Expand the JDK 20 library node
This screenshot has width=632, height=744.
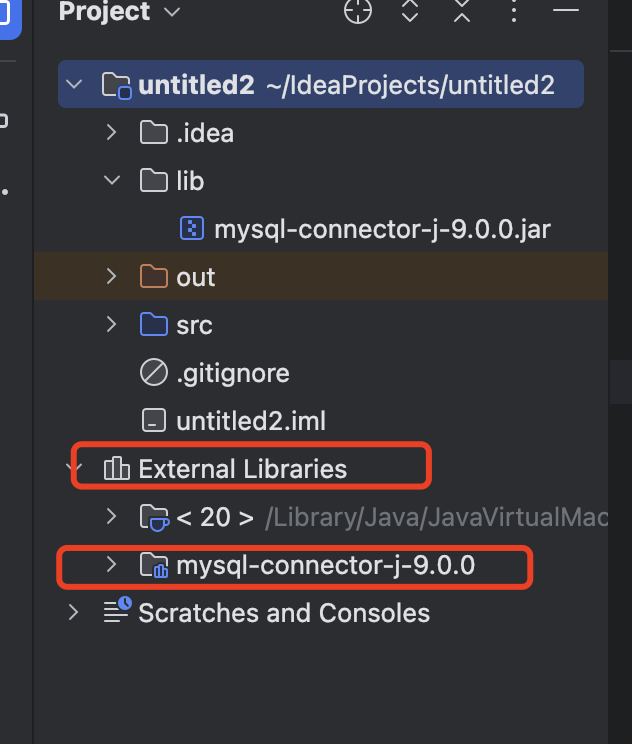tap(112, 517)
